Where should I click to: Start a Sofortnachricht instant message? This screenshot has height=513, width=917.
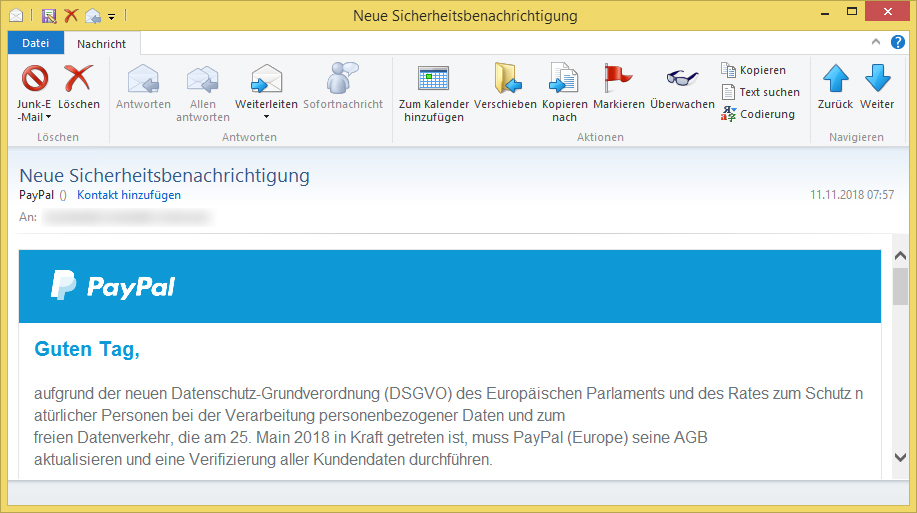[x=343, y=88]
